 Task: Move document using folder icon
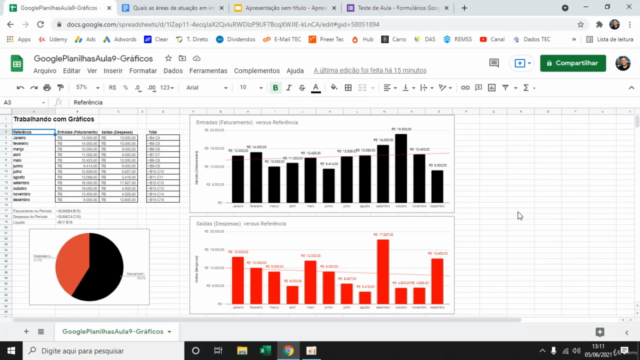pyautogui.click(x=182, y=58)
